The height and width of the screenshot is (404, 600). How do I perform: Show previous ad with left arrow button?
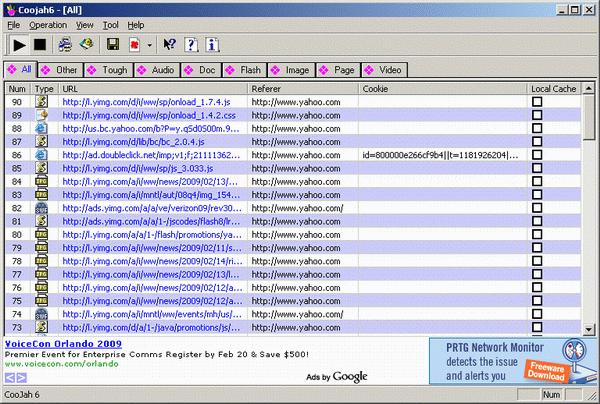(x=10, y=378)
